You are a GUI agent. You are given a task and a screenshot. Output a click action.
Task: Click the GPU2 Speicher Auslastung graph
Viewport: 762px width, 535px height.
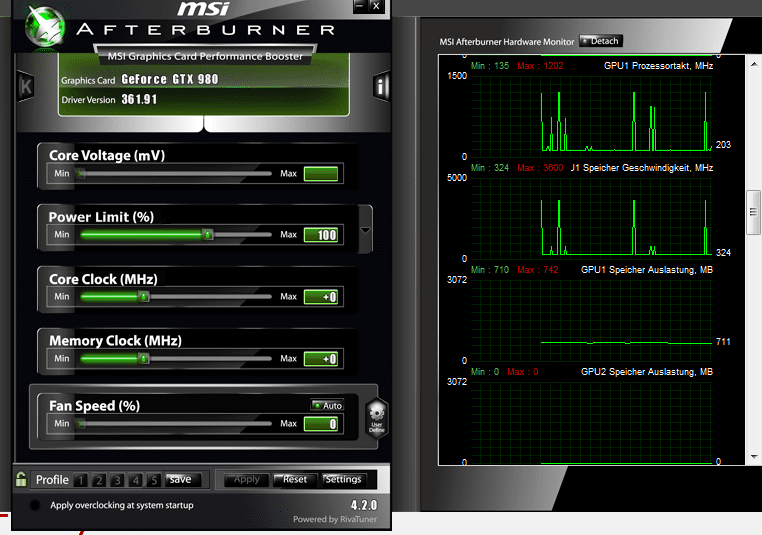point(591,423)
